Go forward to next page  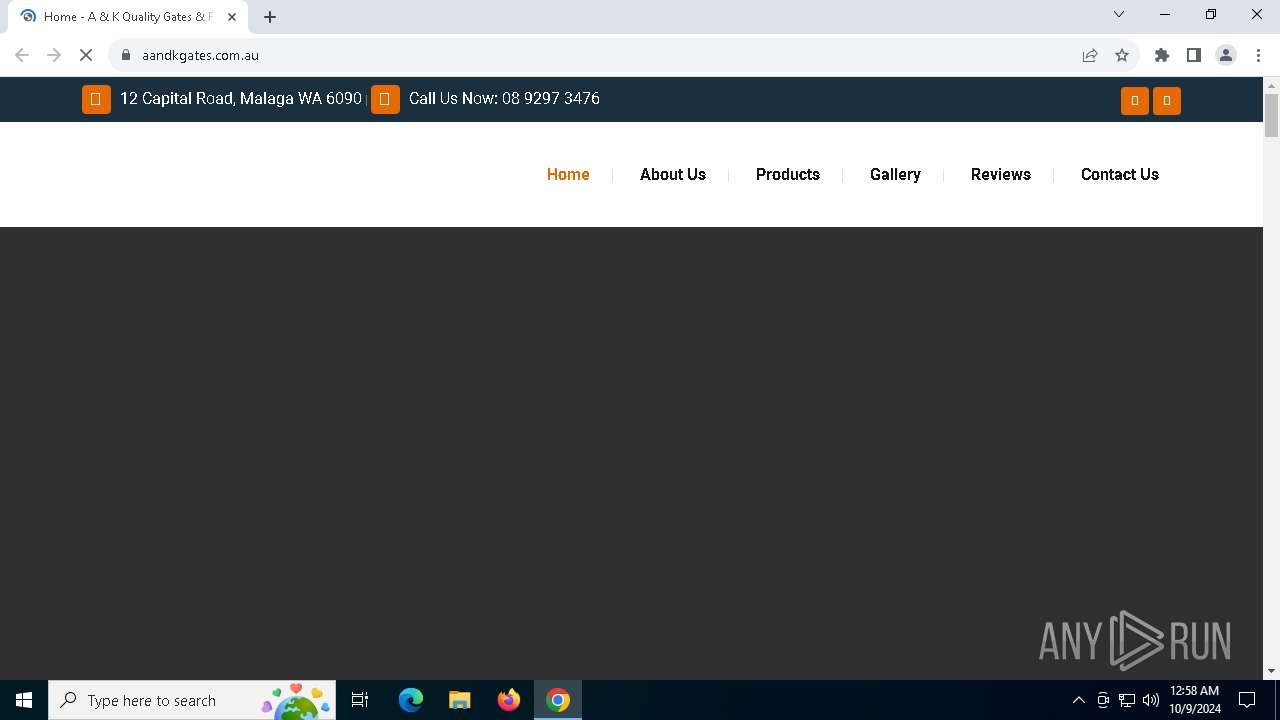pos(54,55)
